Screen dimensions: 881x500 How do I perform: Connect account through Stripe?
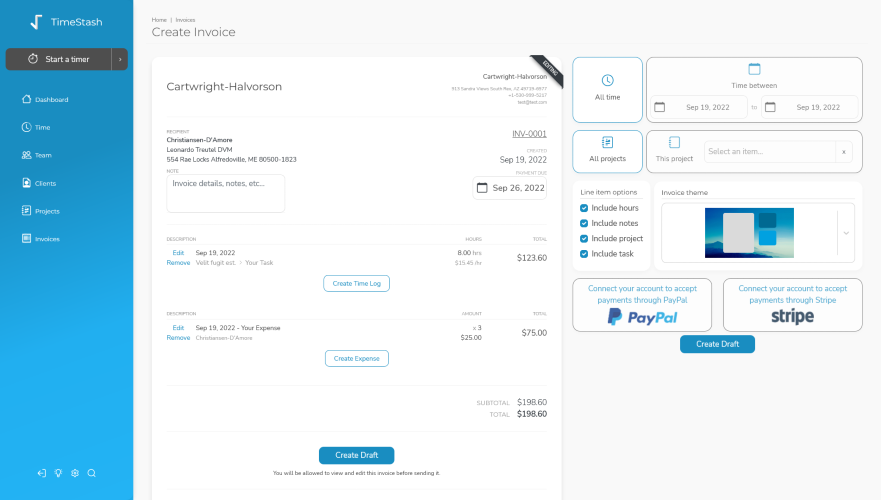(x=792, y=305)
